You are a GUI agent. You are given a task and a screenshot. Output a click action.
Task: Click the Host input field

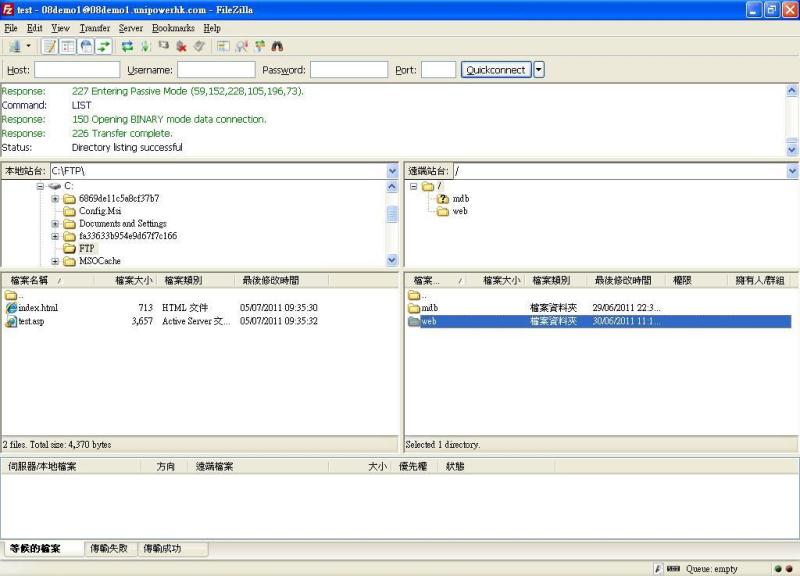77,70
